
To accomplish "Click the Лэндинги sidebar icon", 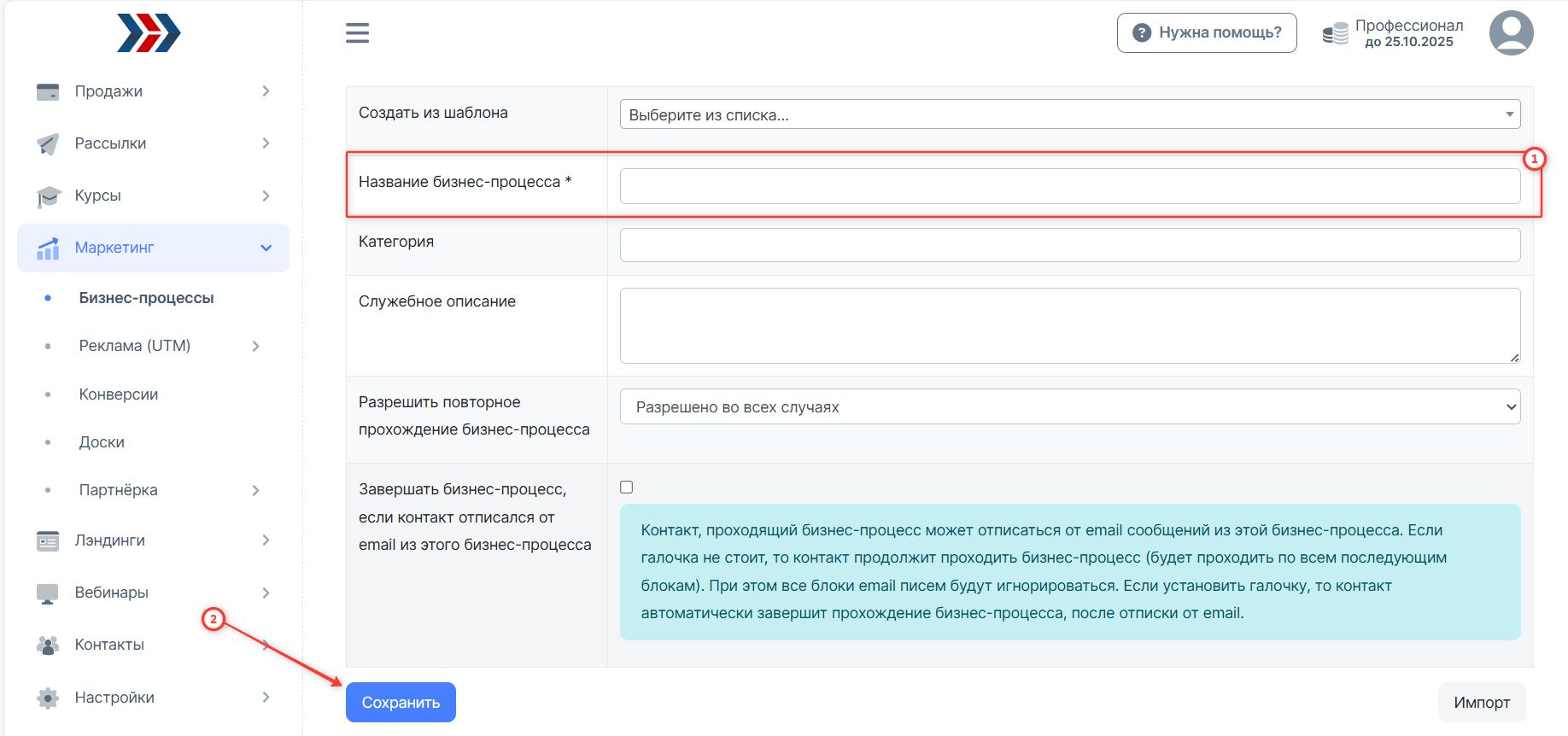I will 48,540.
